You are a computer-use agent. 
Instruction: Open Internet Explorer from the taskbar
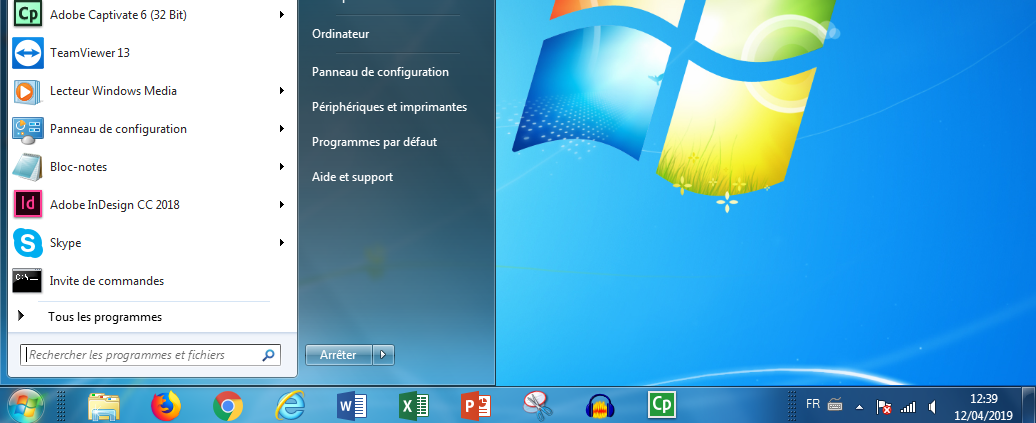(x=290, y=406)
